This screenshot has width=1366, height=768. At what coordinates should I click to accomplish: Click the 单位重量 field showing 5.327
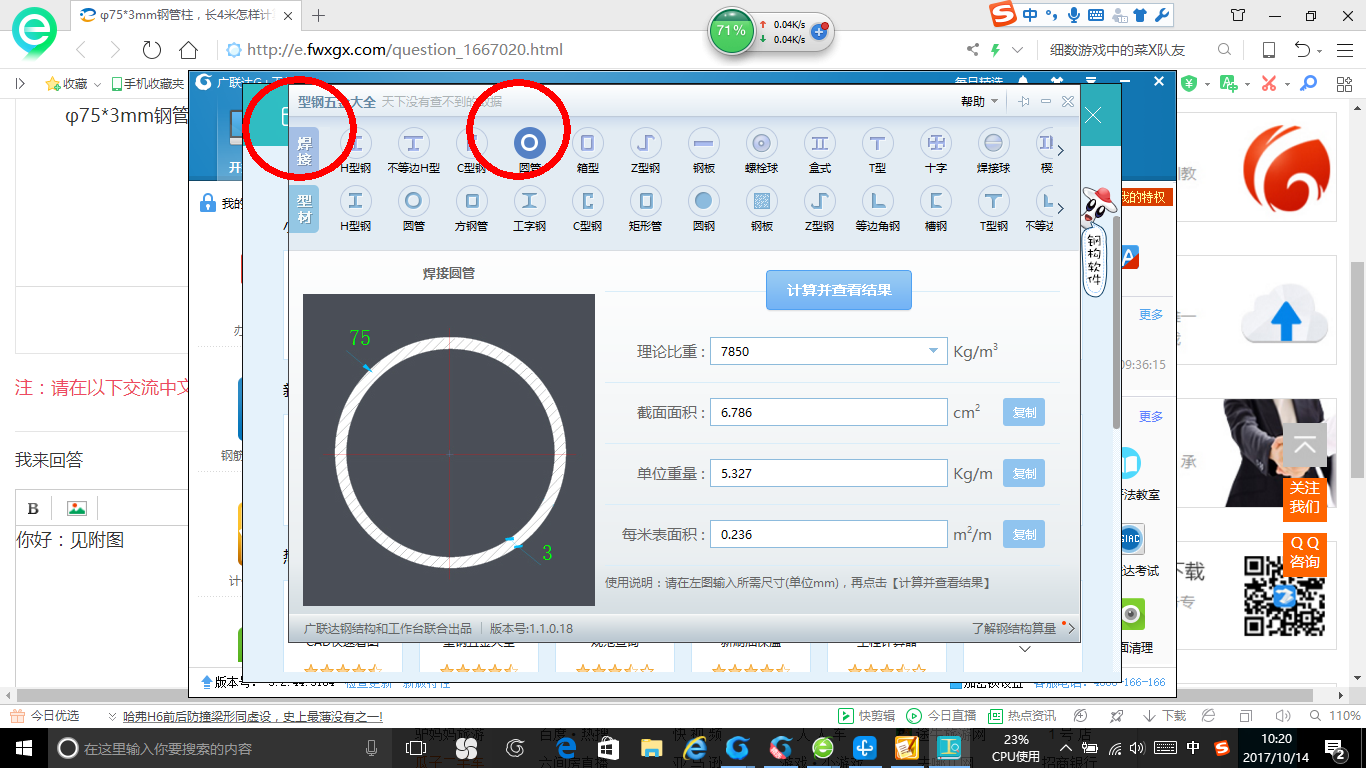coord(828,473)
